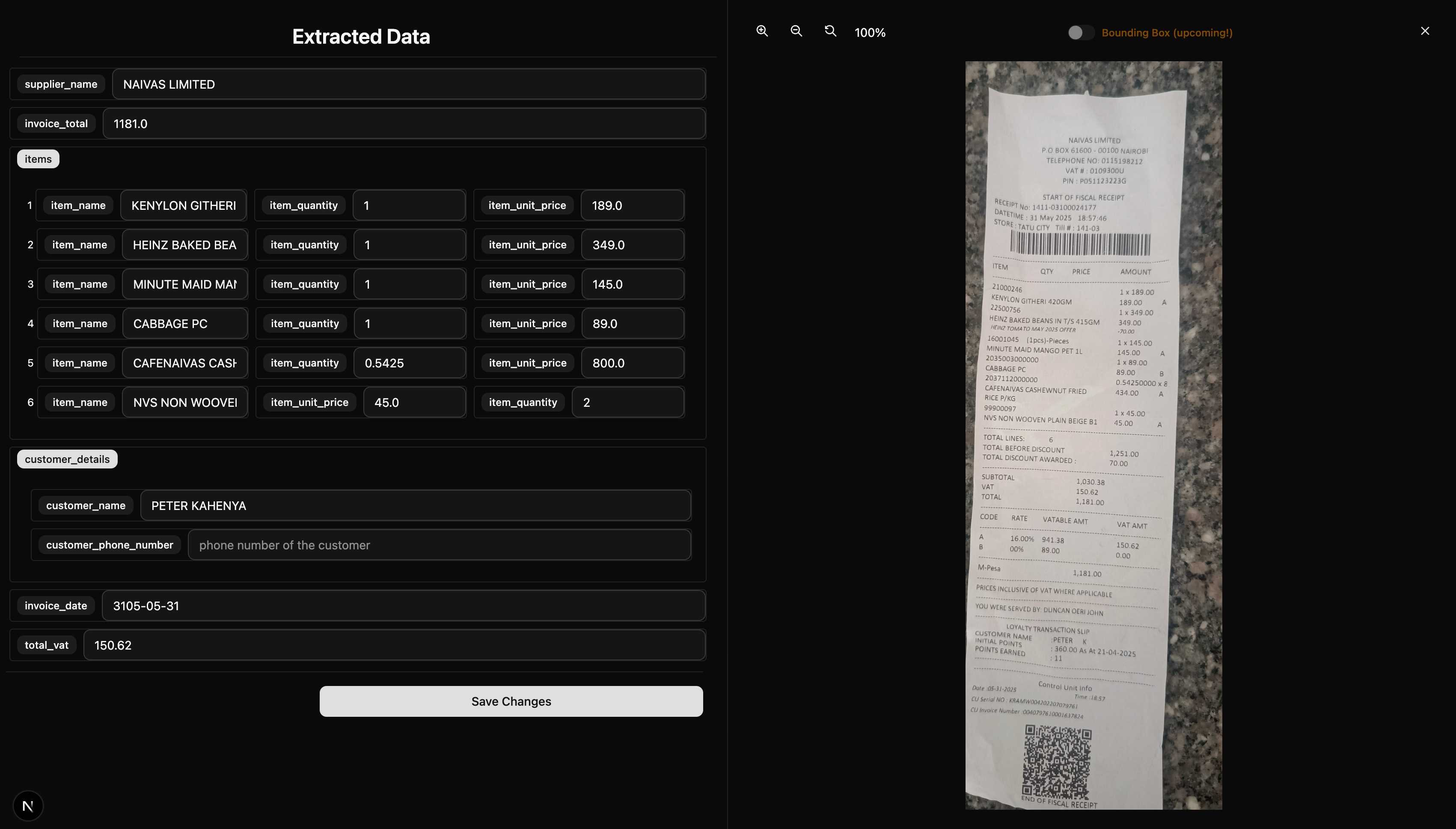Click the zoom out magnifier icon

796,31
